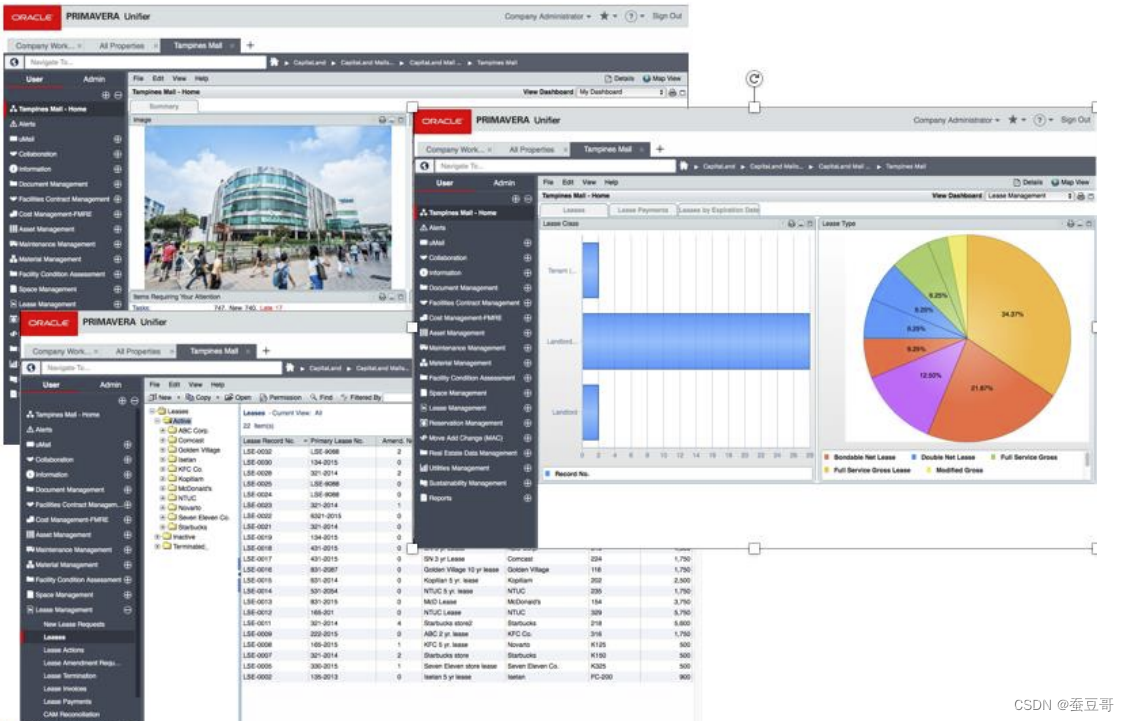Click Lease Record No. column header
The width and height of the screenshot is (1129, 721).
click(274, 440)
